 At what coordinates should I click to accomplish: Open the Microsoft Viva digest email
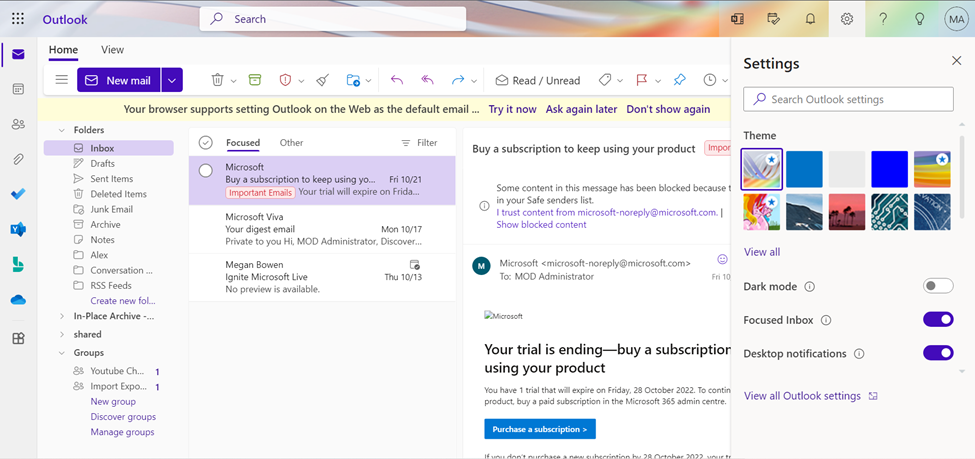322,229
